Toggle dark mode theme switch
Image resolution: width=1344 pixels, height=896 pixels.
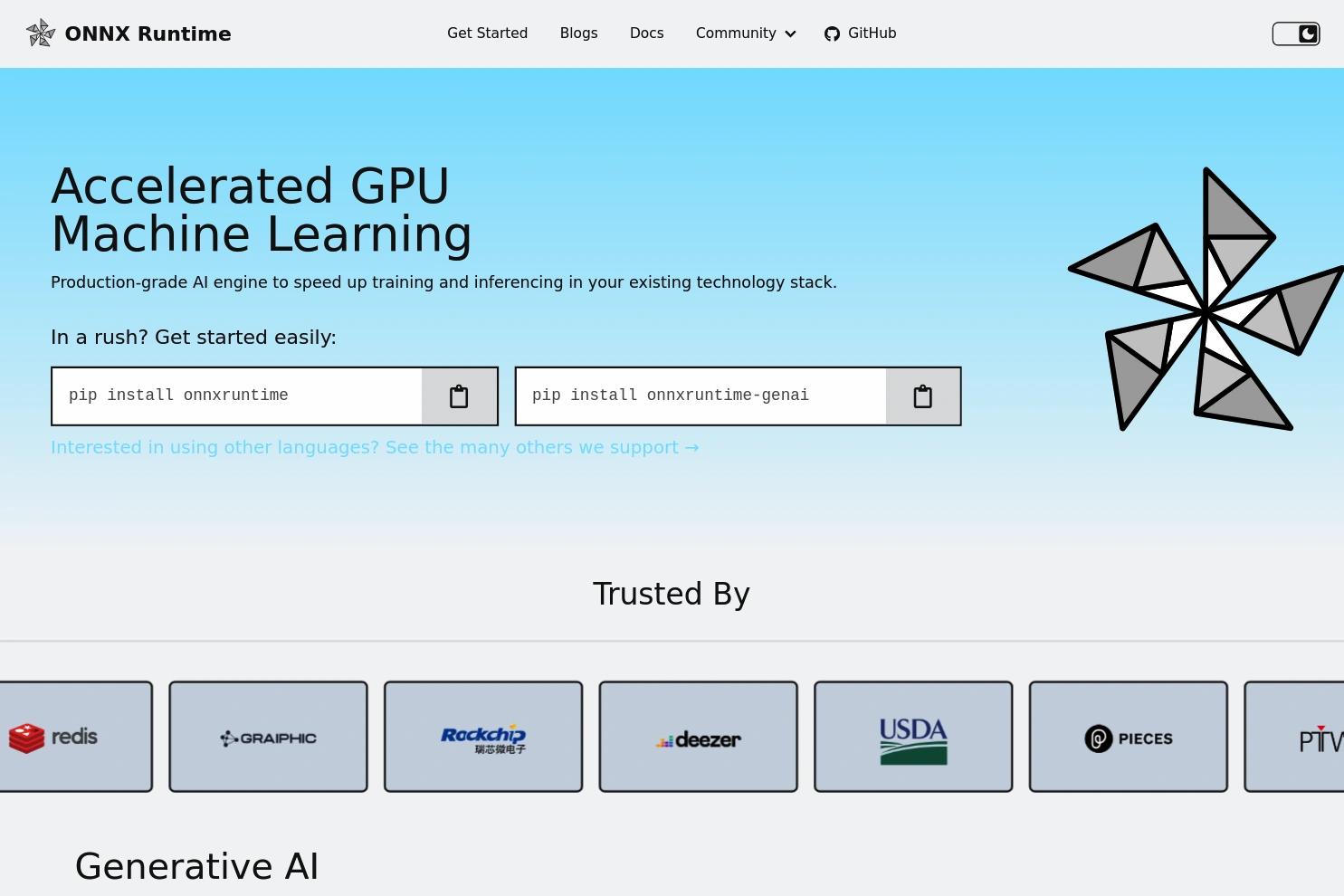coord(1296,33)
